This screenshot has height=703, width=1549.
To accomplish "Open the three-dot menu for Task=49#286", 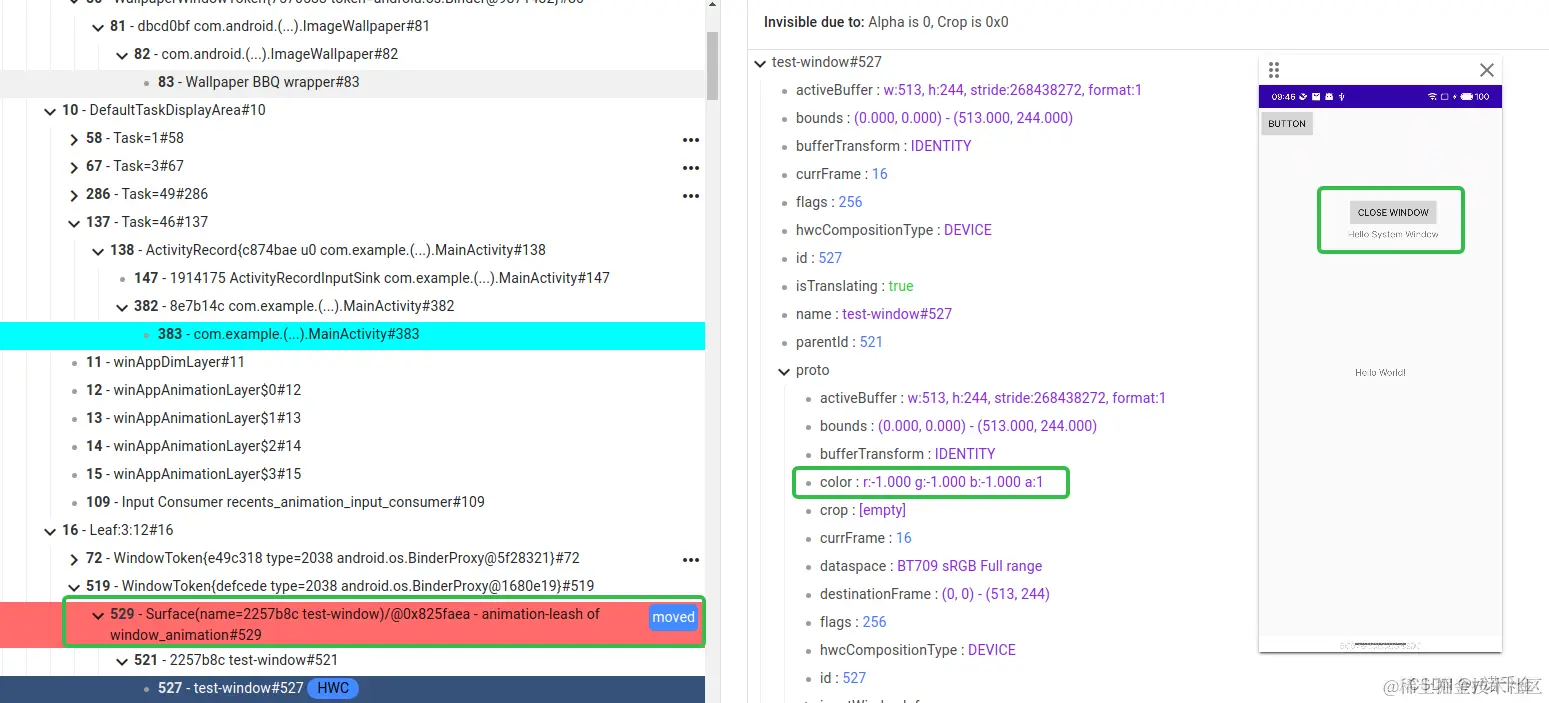I will pyautogui.click(x=690, y=196).
